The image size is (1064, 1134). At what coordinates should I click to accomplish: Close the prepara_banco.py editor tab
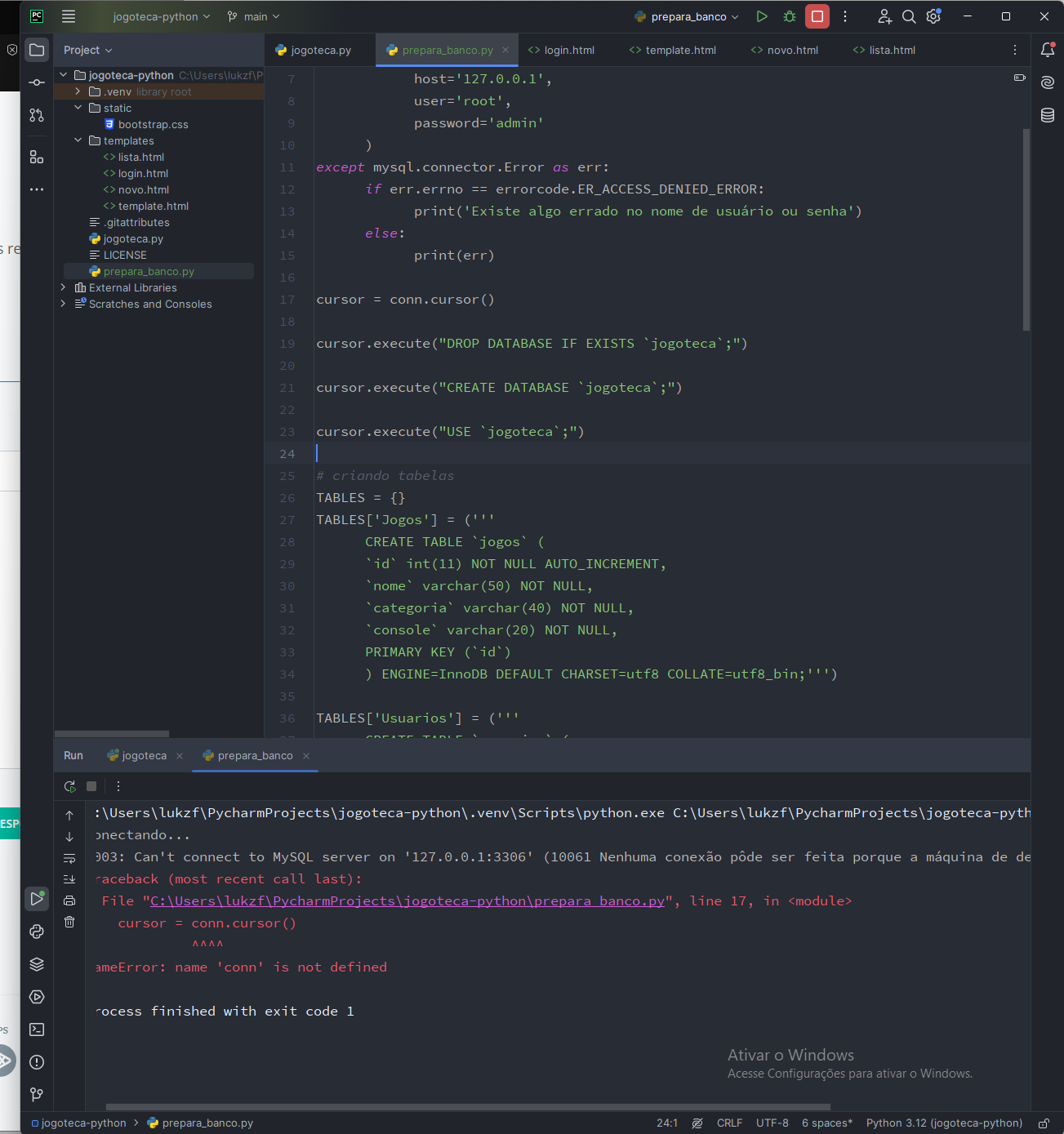tap(505, 50)
